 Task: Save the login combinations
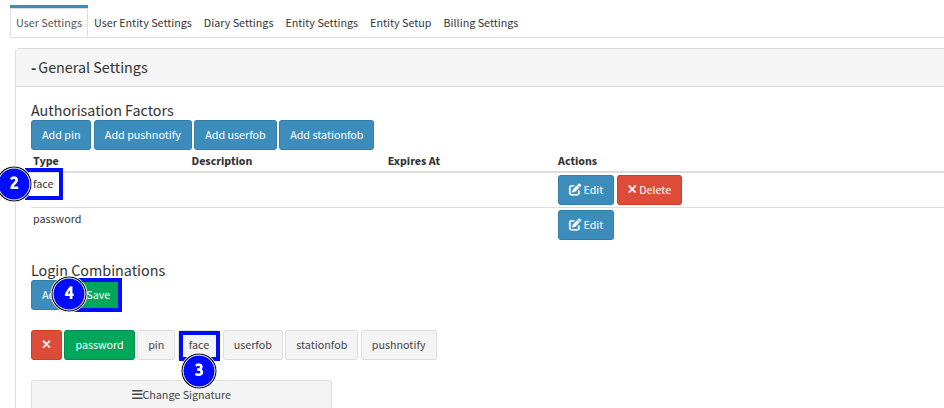[99, 295]
